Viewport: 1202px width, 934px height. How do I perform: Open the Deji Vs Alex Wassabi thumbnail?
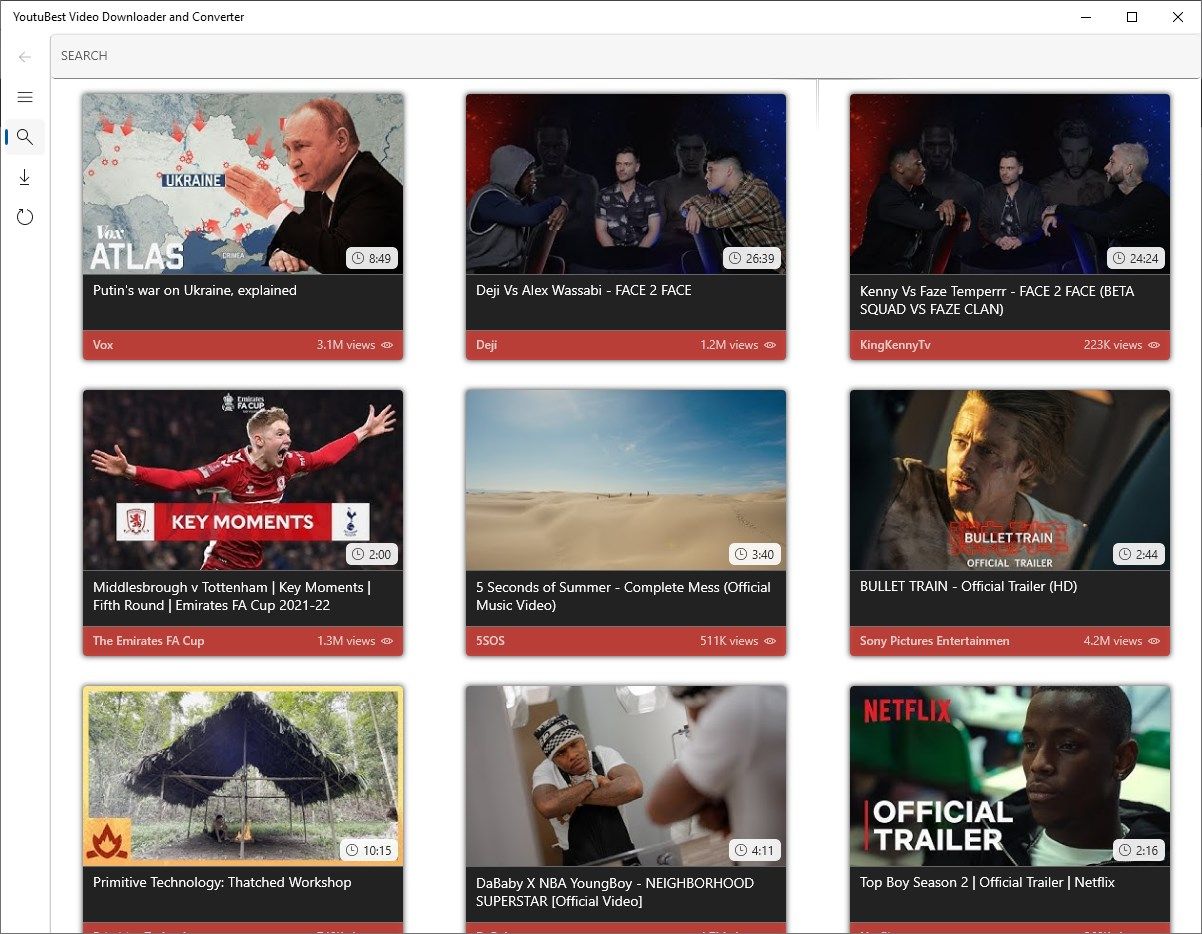pos(626,184)
